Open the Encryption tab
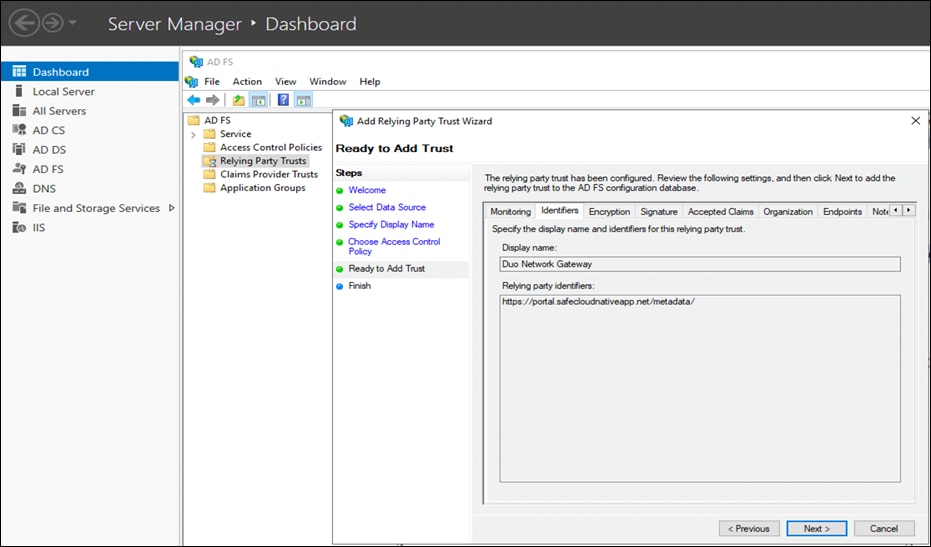931x547 pixels. coord(609,212)
